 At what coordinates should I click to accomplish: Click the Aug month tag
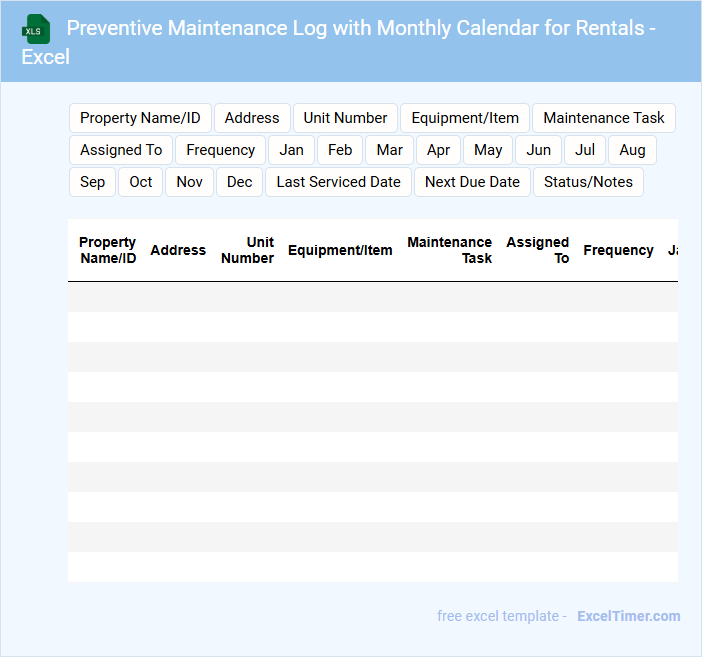[x=632, y=150]
